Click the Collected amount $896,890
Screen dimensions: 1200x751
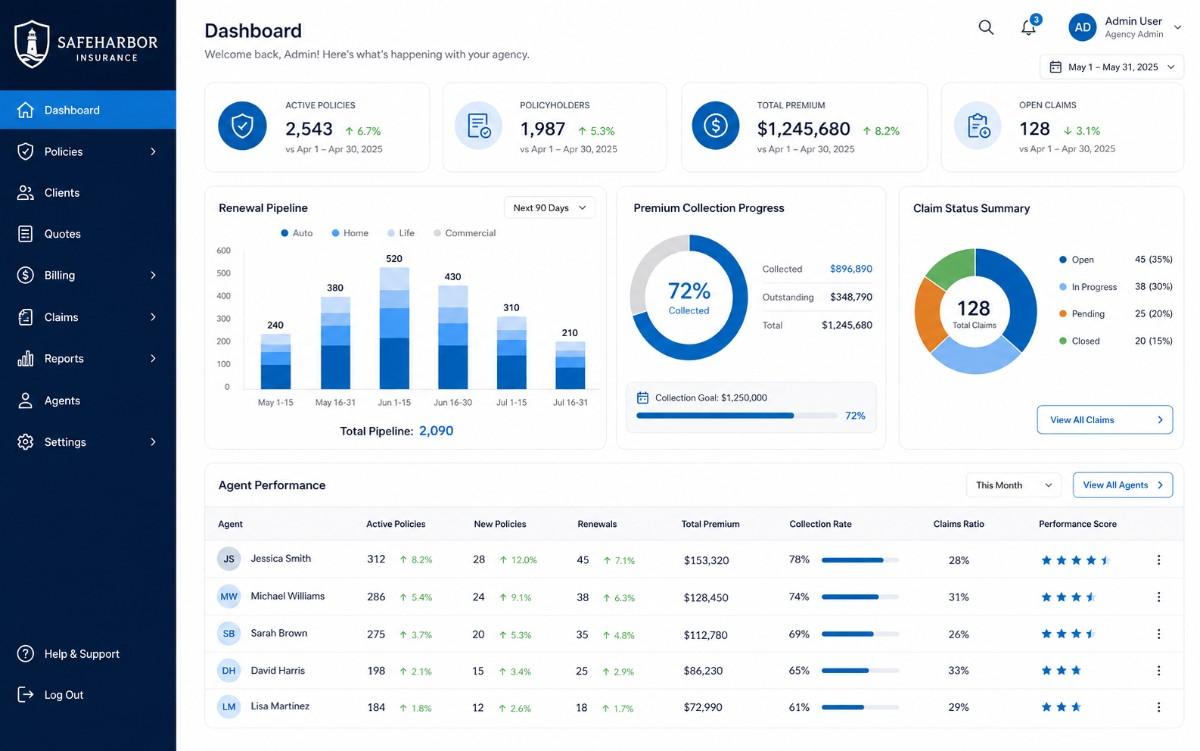click(851, 269)
